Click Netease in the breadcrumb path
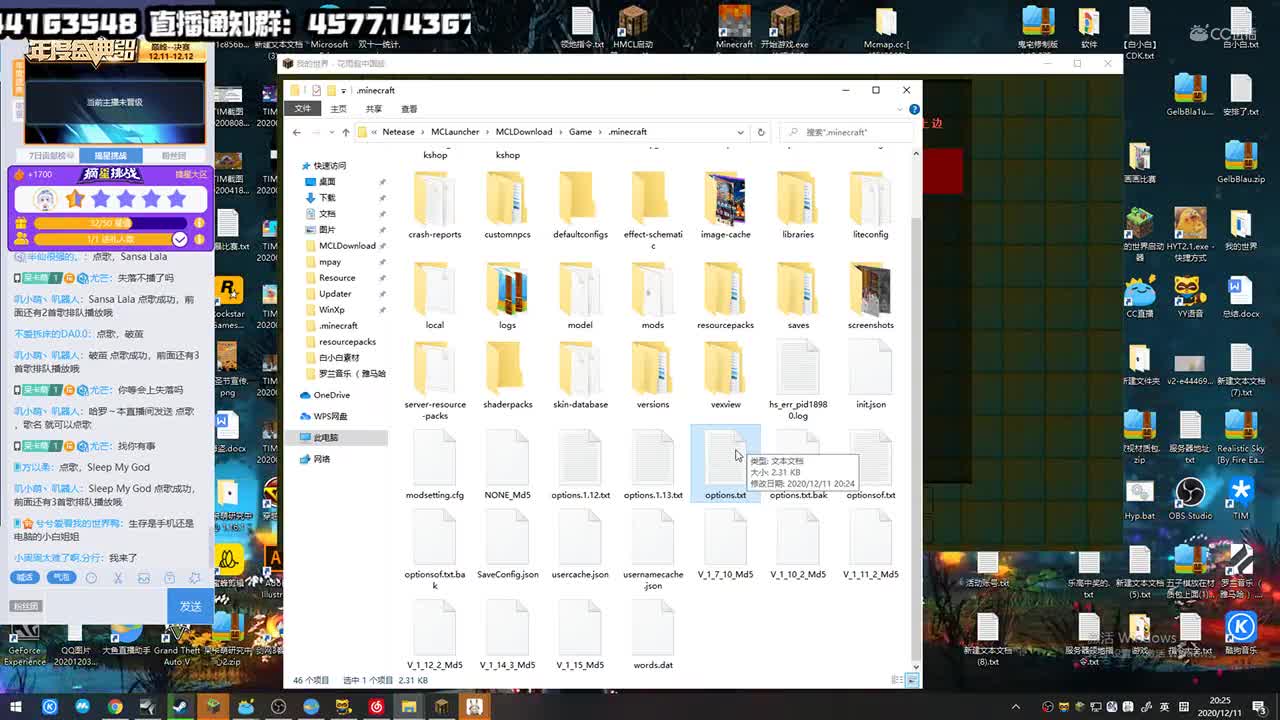The height and width of the screenshot is (720, 1280). [x=398, y=132]
